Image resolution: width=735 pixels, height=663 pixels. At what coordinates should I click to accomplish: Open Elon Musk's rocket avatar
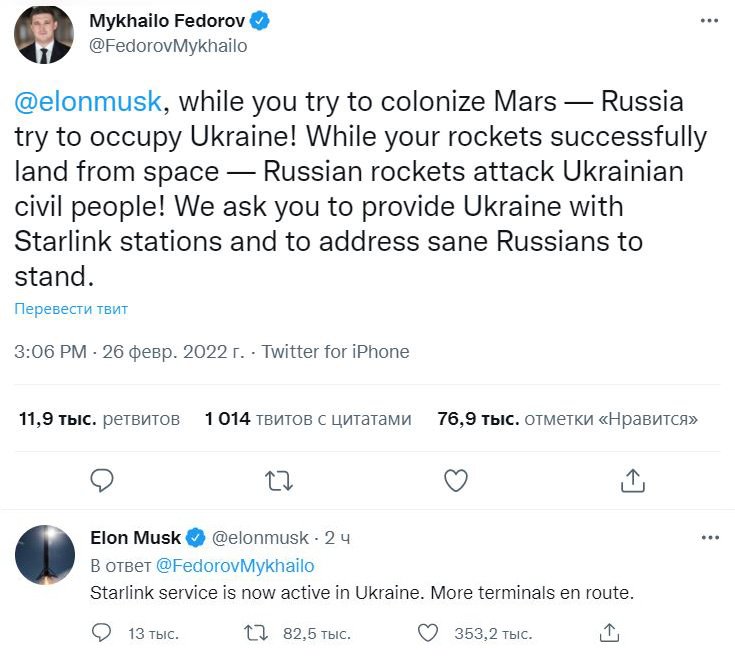(43, 556)
